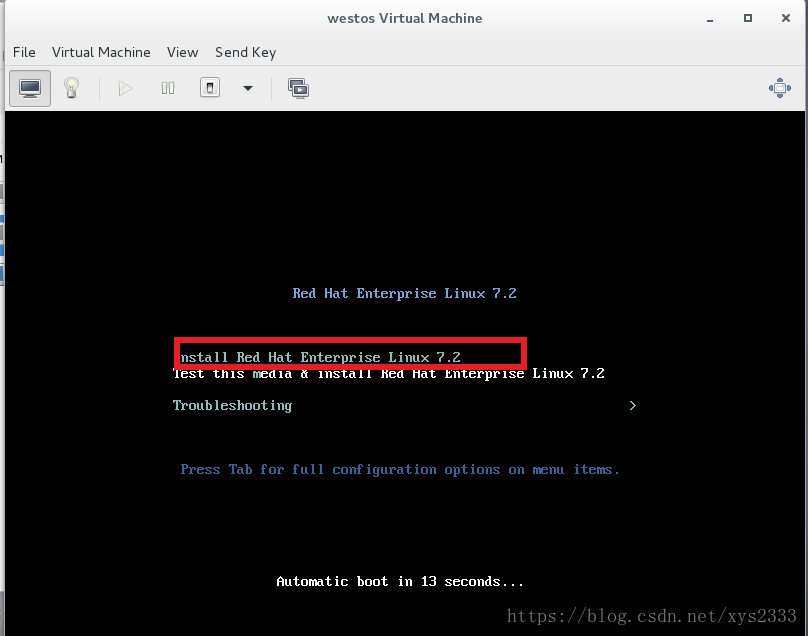Select Install Red Hat Enterprise Linux 7.2
This screenshot has width=808, height=636.
coord(319,357)
